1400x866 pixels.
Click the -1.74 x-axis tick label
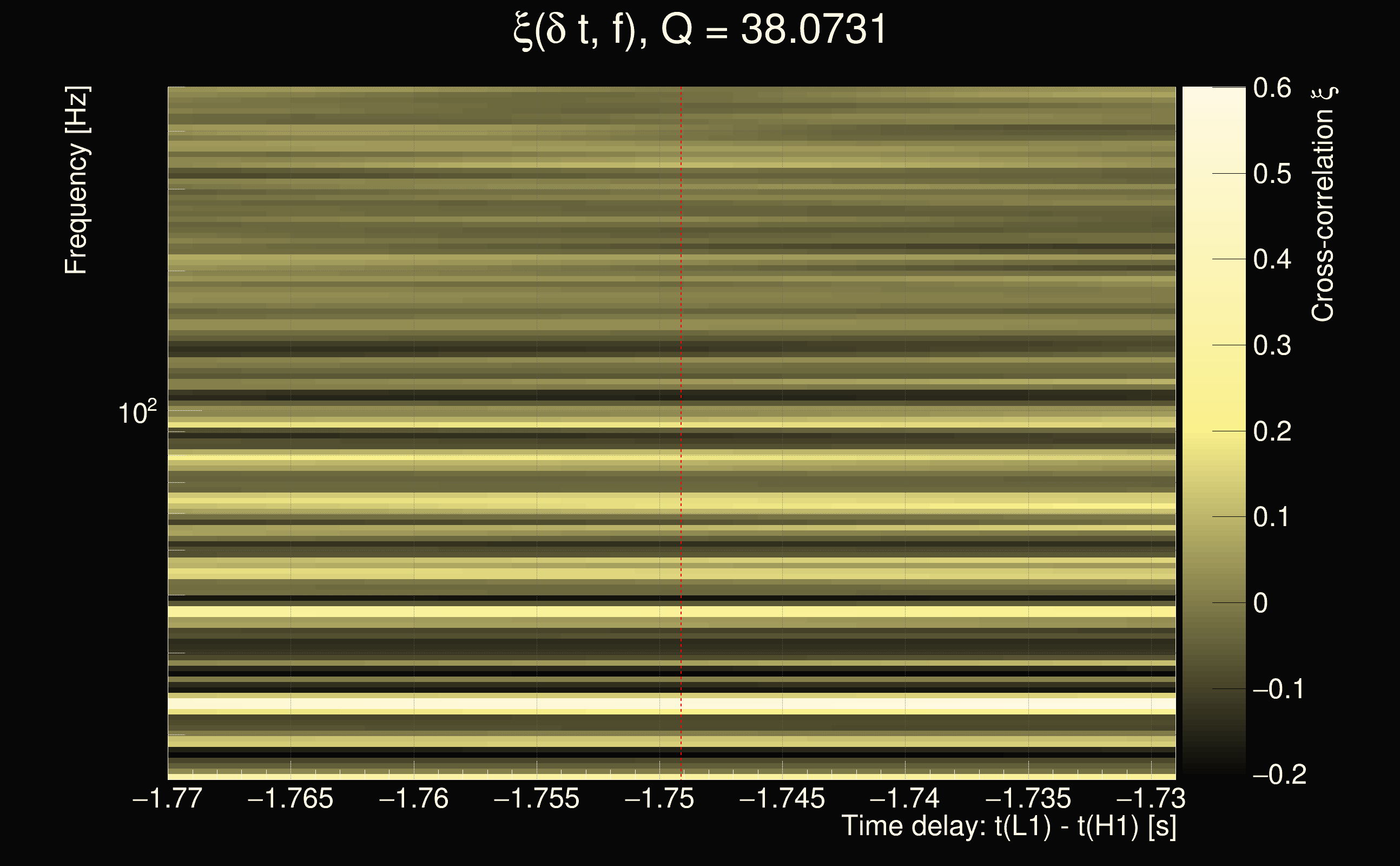tap(905, 798)
